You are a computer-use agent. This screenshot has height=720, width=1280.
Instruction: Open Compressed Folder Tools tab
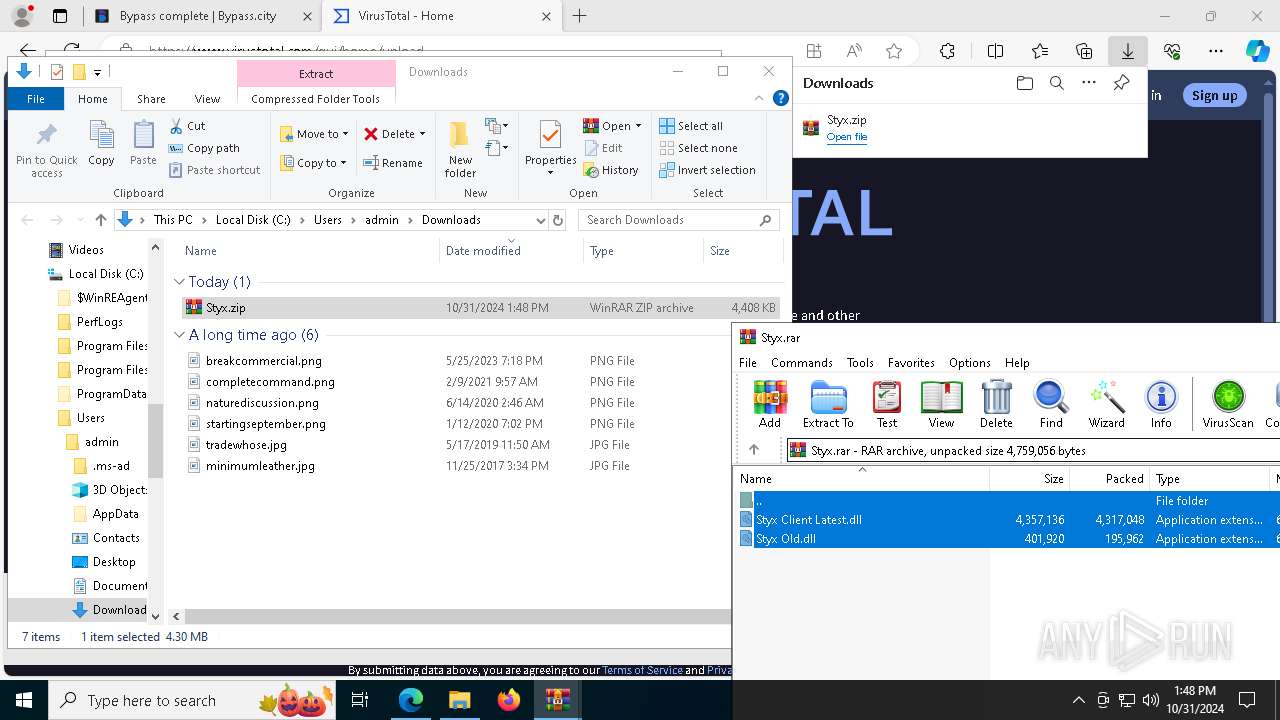(315, 99)
